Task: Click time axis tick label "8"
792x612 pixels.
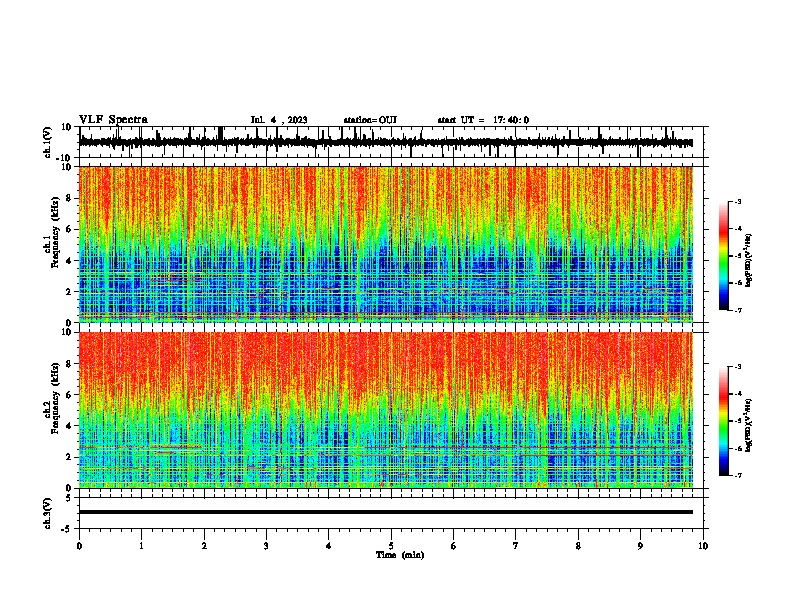Action: 578,546
